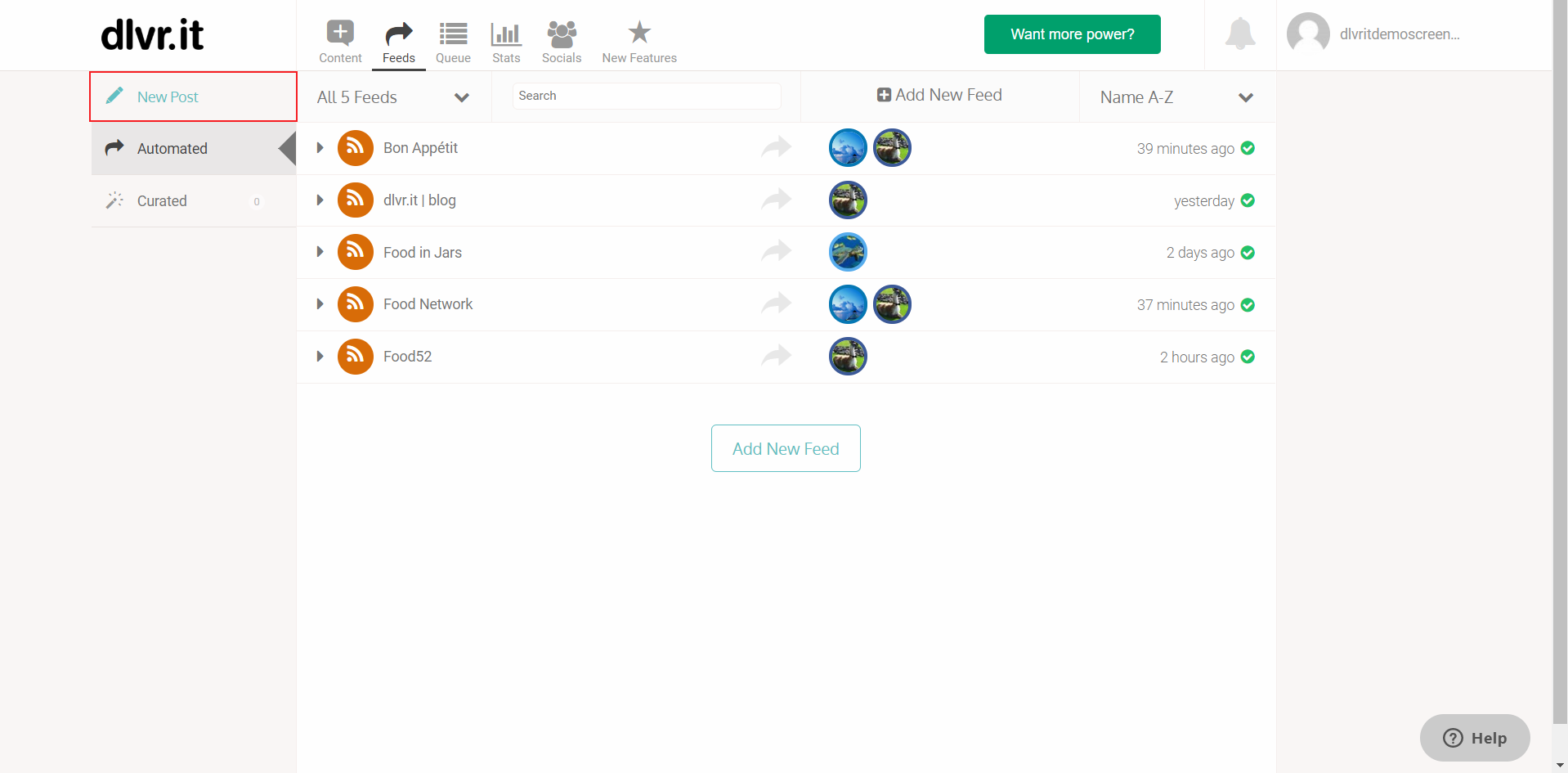Click the outlined Add New Feed button
This screenshot has height=773, width=1568.
coord(786,448)
